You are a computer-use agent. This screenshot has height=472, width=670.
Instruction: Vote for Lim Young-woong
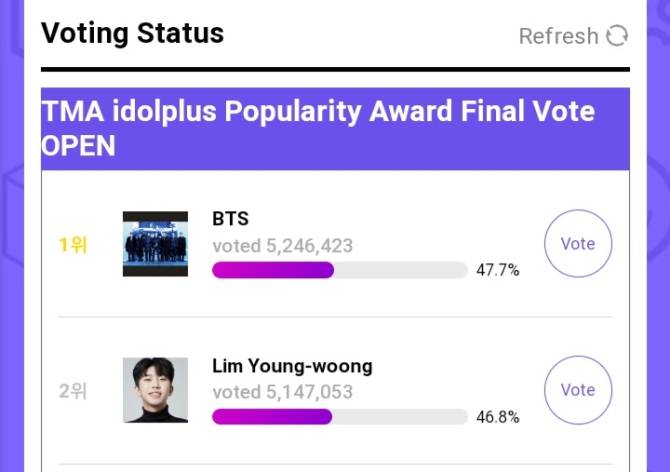click(578, 390)
